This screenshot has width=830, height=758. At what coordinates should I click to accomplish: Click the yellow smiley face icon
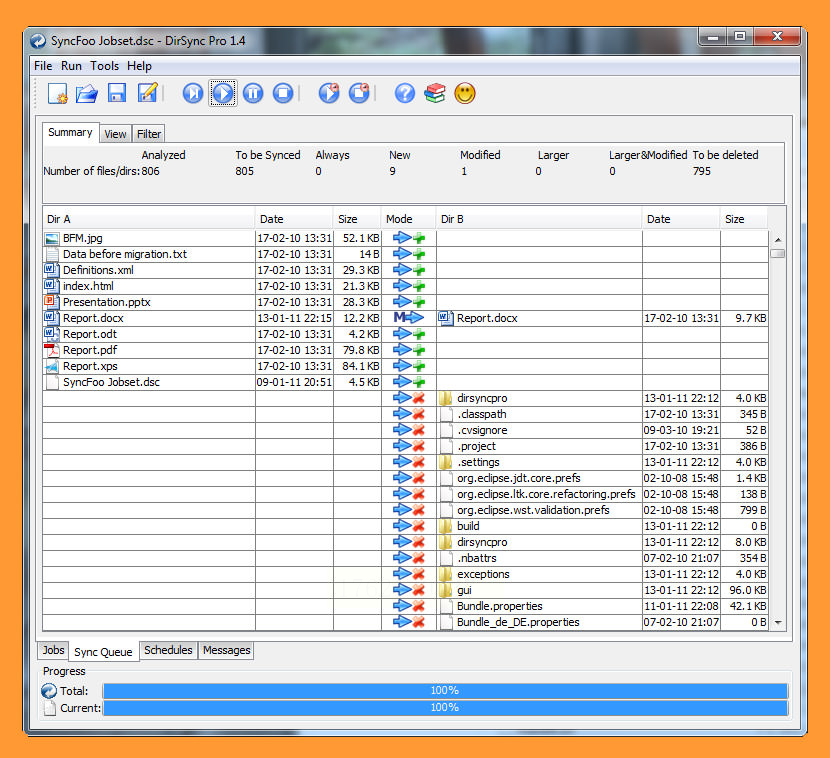click(x=464, y=94)
